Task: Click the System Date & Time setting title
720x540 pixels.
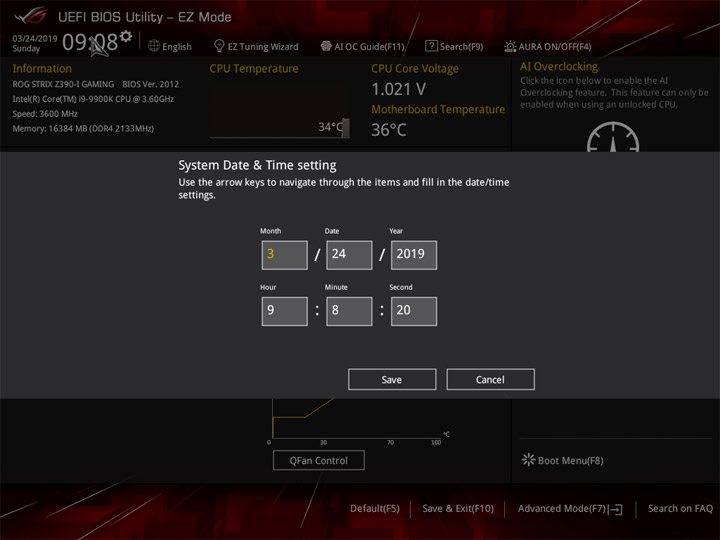Action: point(257,165)
